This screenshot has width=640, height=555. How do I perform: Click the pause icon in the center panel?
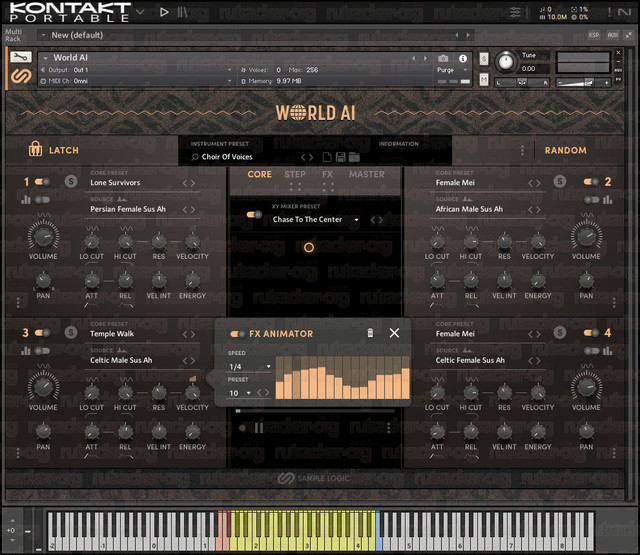pos(259,428)
